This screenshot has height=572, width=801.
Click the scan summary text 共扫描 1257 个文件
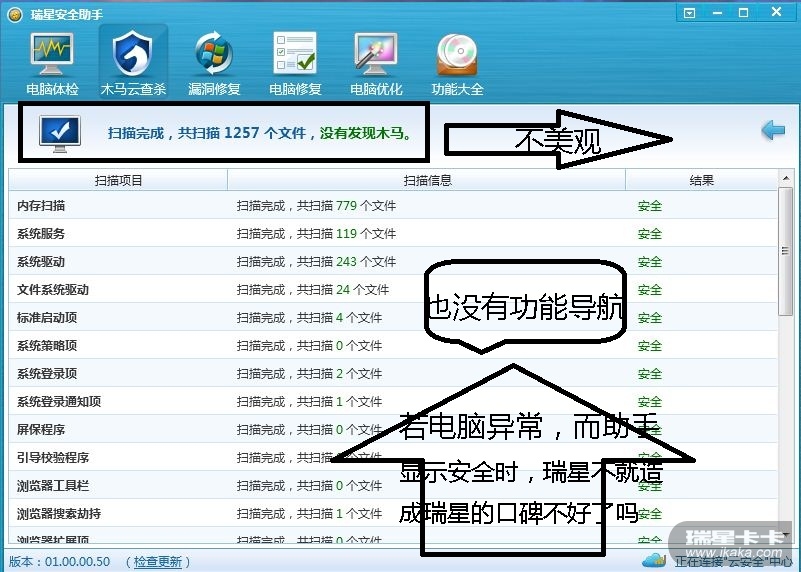tap(242, 133)
